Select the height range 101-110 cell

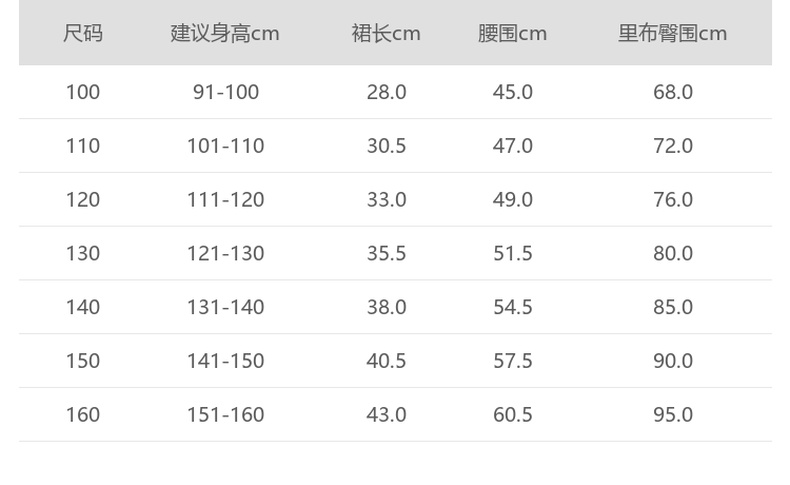225,146
